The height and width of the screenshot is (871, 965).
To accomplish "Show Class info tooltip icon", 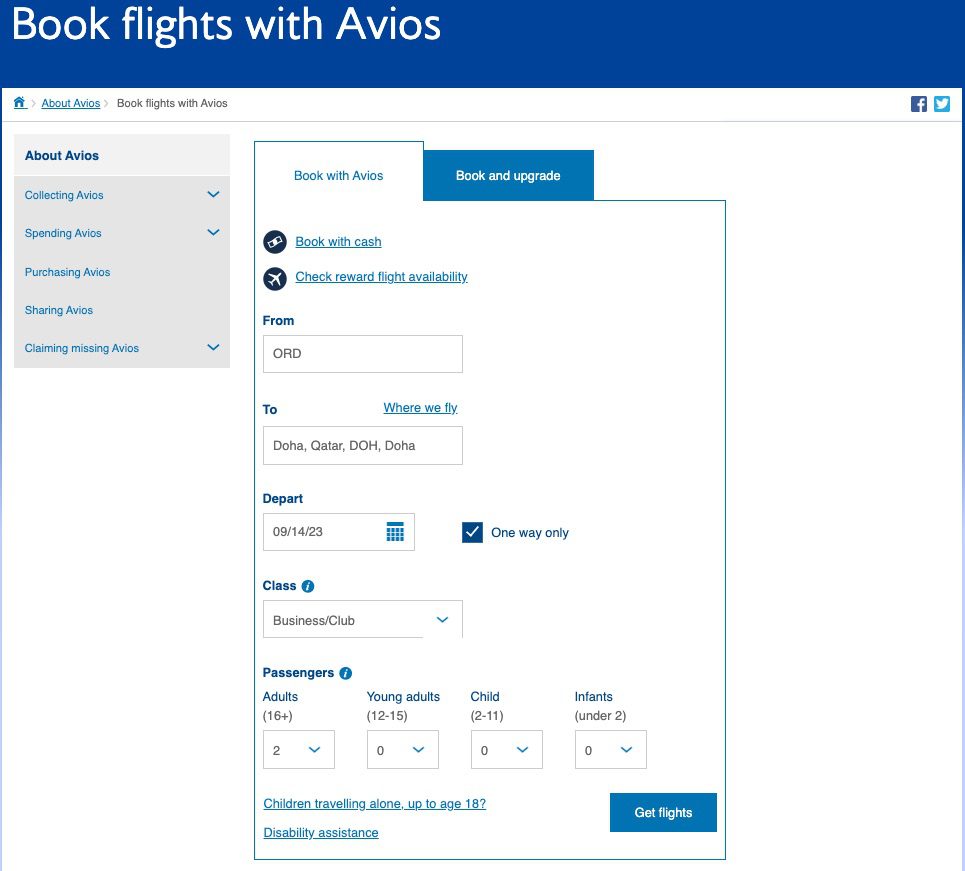I will click(308, 586).
